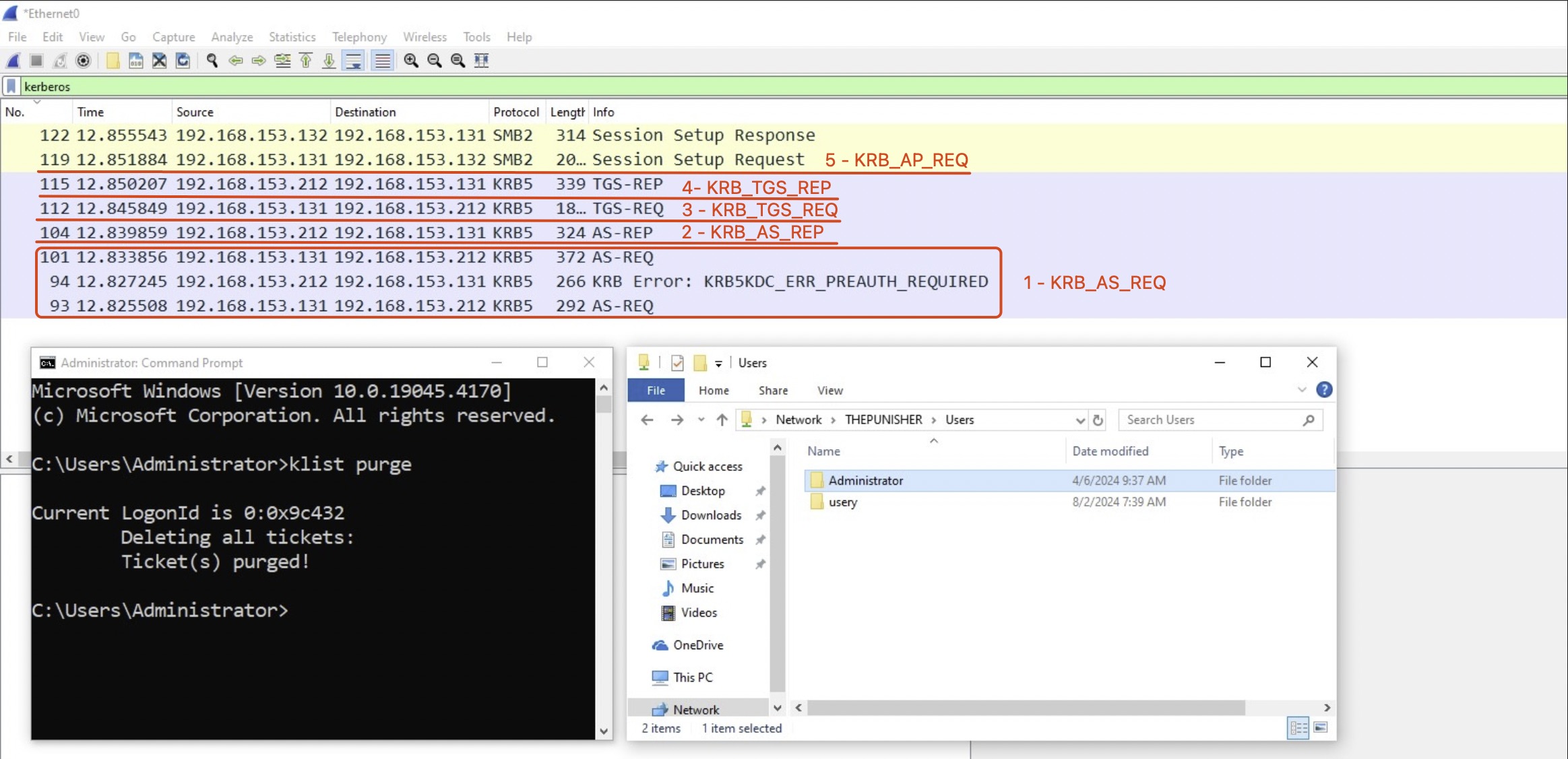The height and width of the screenshot is (759, 1568).
Task: Click the Search Users box
Action: [1221, 420]
